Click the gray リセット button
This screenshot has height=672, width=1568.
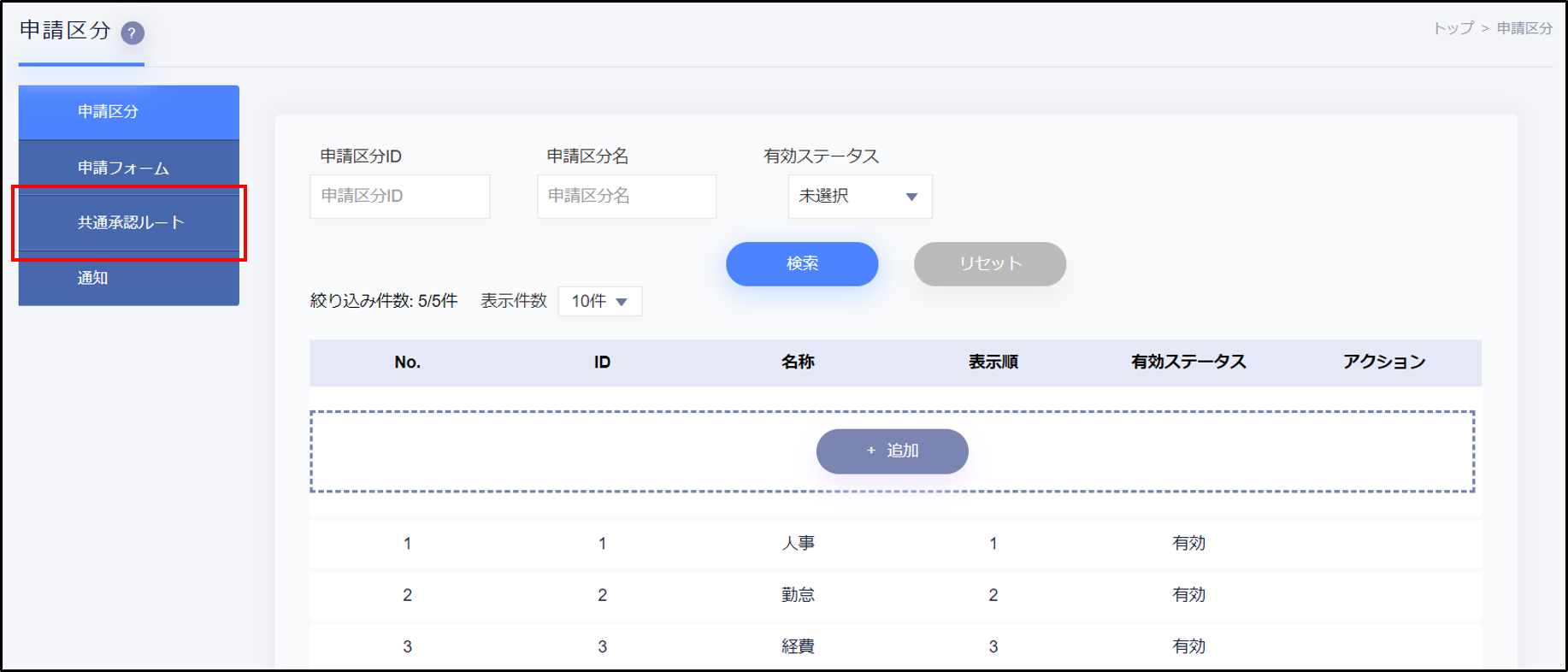click(x=990, y=264)
